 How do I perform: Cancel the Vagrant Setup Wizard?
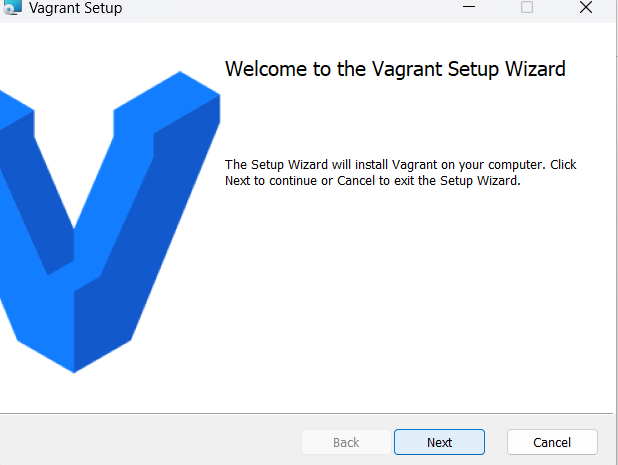click(552, 442)
